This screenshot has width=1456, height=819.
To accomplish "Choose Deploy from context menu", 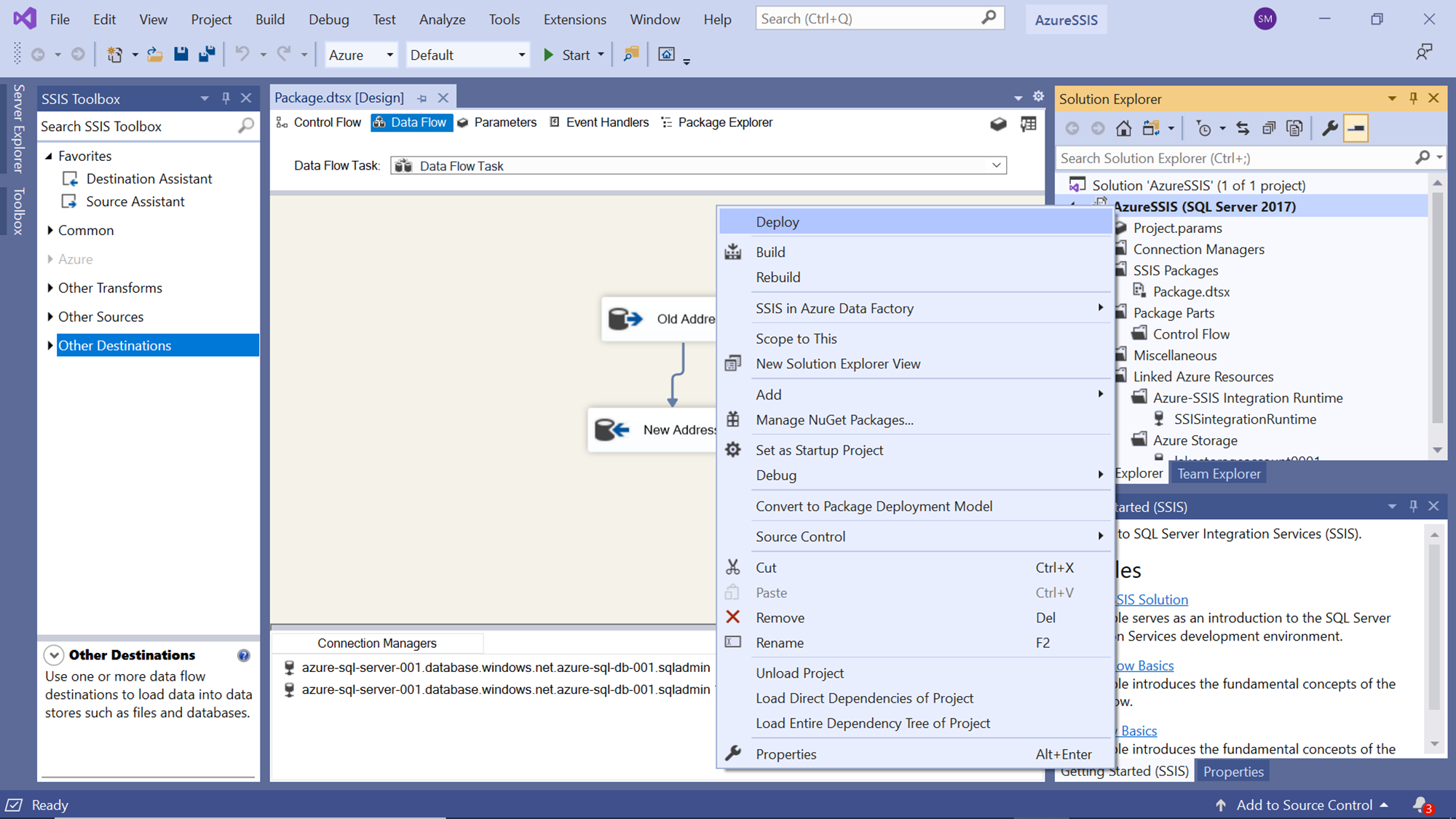I will (x=778, y=222).
